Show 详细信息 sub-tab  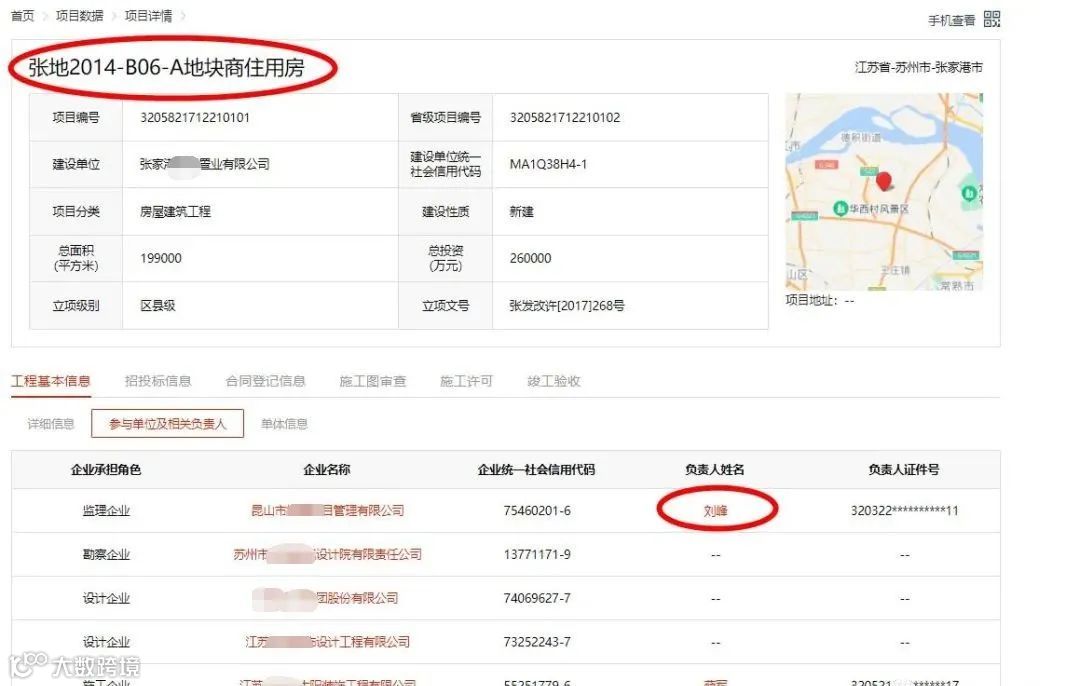click(50, 424)
